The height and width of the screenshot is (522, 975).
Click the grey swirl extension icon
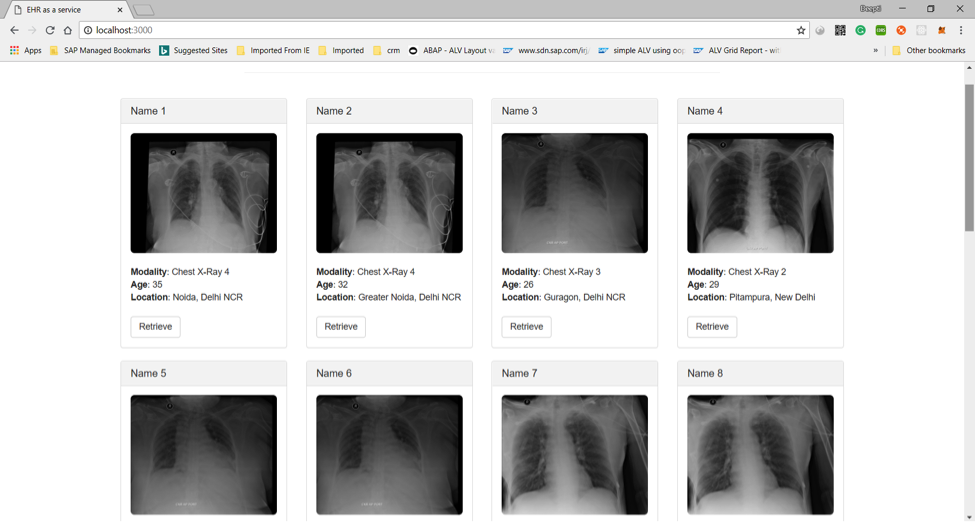pyautogui.click(x=820, y=30)
